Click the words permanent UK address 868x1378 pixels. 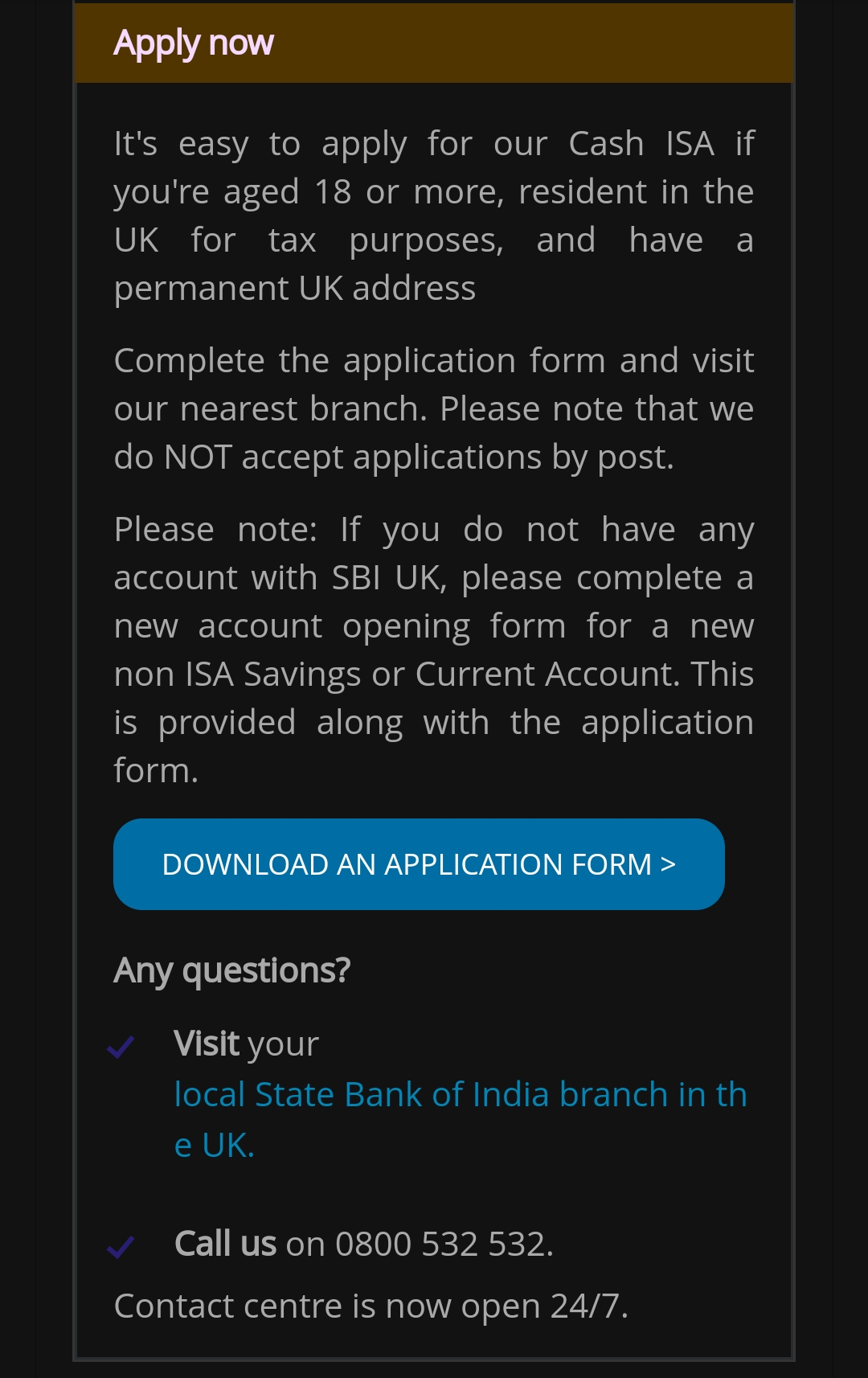(295, 288)
